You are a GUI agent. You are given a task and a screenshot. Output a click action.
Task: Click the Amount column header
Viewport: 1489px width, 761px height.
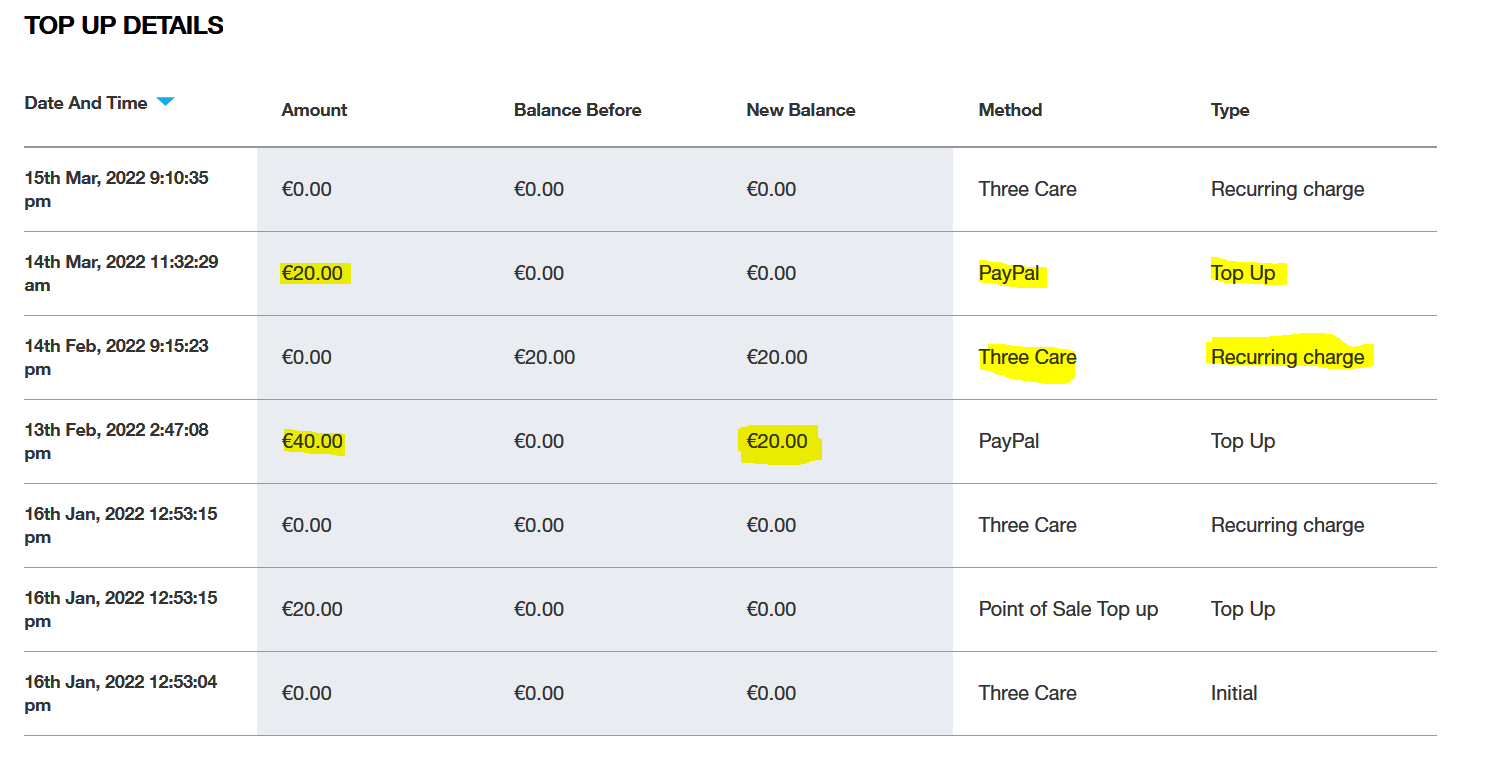pos(314,110)
